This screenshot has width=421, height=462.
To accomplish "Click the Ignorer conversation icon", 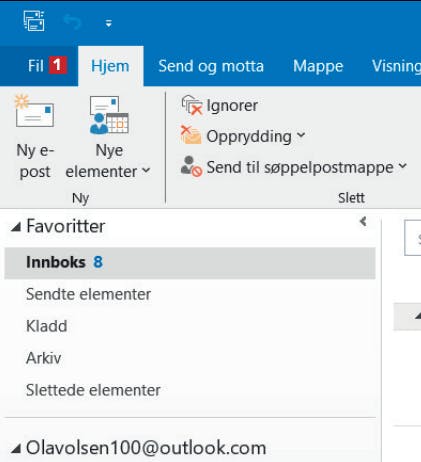I will (x=192, y=105).
